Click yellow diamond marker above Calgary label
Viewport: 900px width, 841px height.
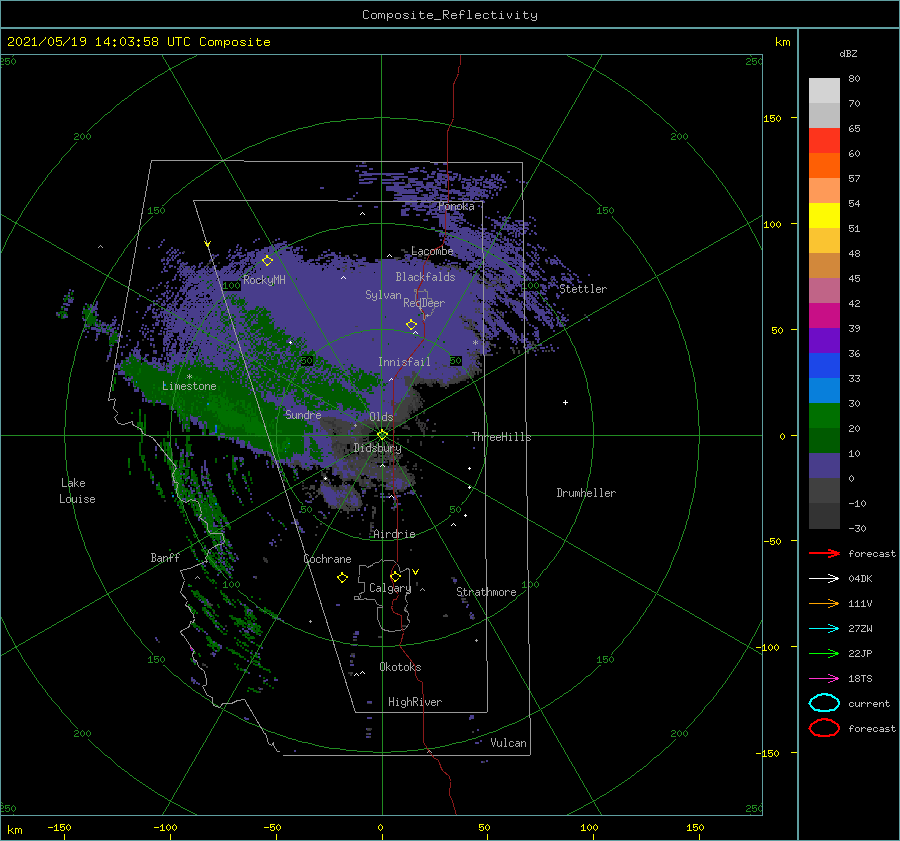pos(395,576)
